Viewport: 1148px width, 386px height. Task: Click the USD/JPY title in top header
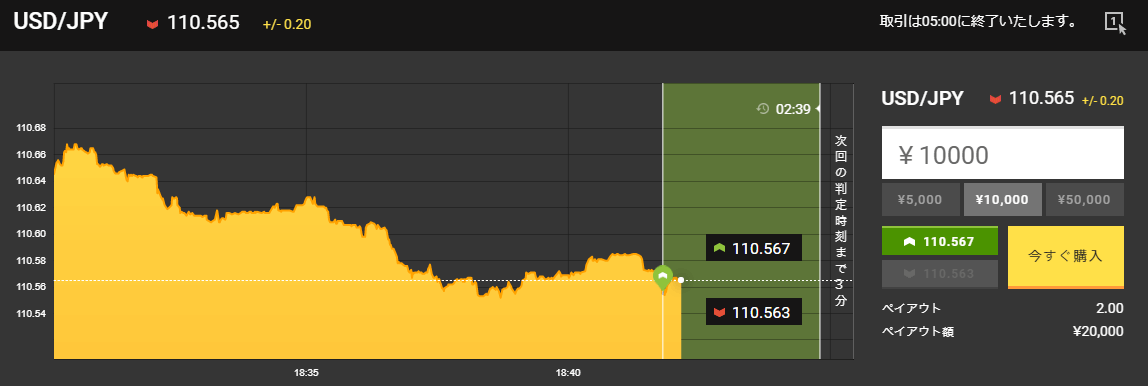(61, 21)
